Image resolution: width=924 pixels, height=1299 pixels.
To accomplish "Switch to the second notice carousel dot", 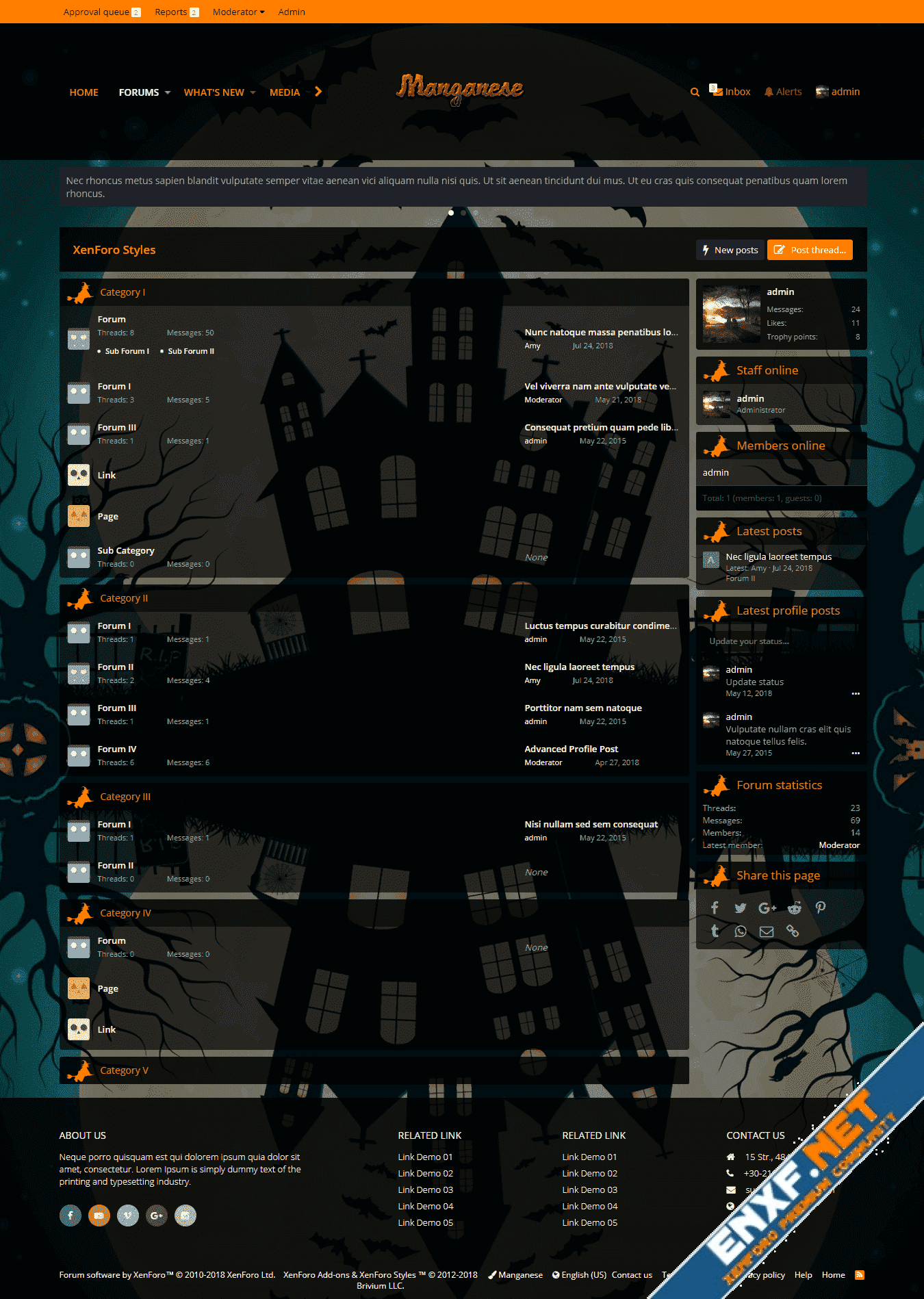I will click(x=463, y=213).
